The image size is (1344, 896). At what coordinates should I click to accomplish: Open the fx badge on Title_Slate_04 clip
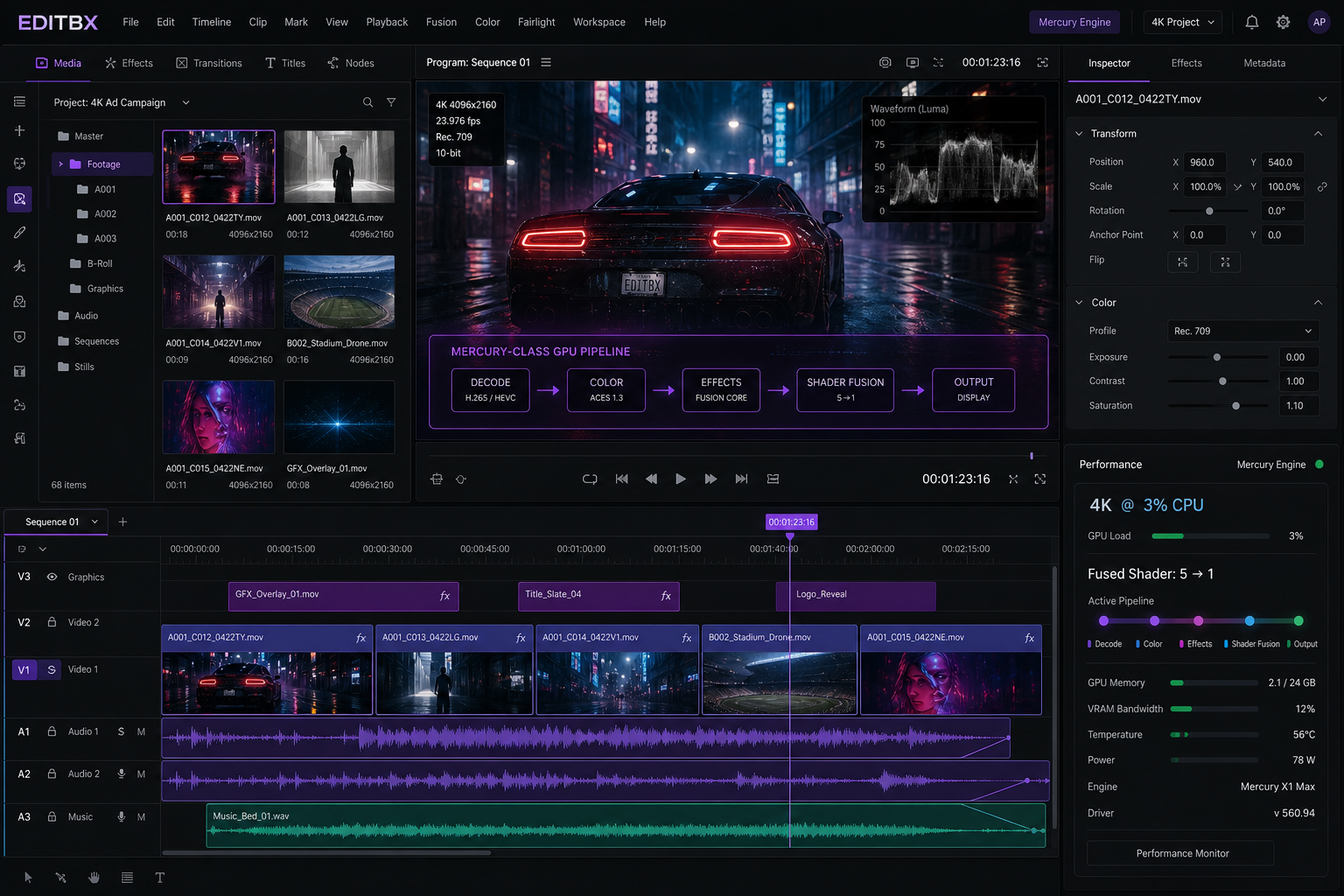666,595
